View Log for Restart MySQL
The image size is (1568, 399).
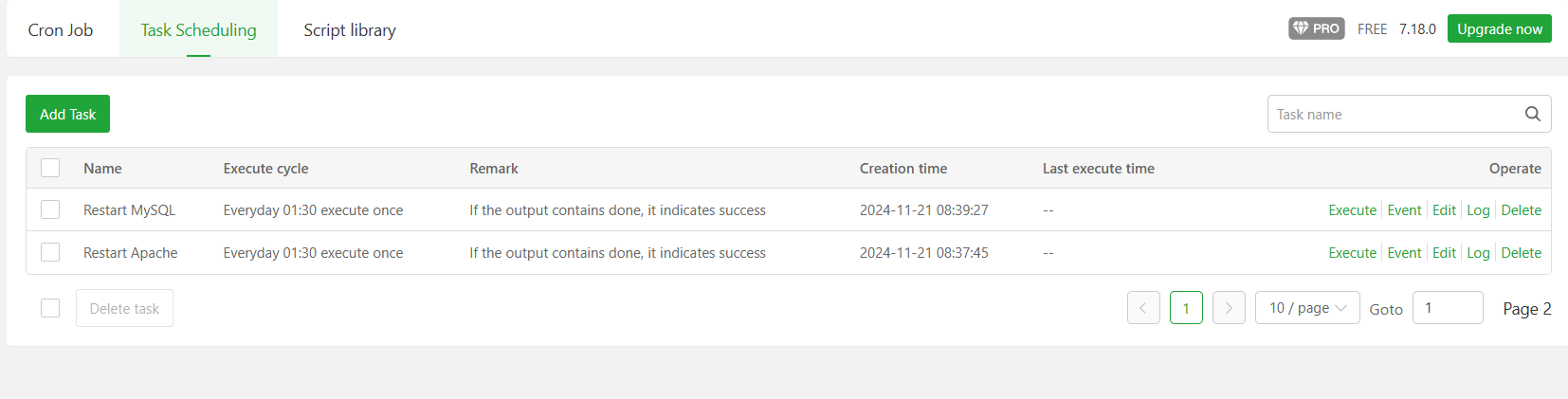click(1478, 210)
